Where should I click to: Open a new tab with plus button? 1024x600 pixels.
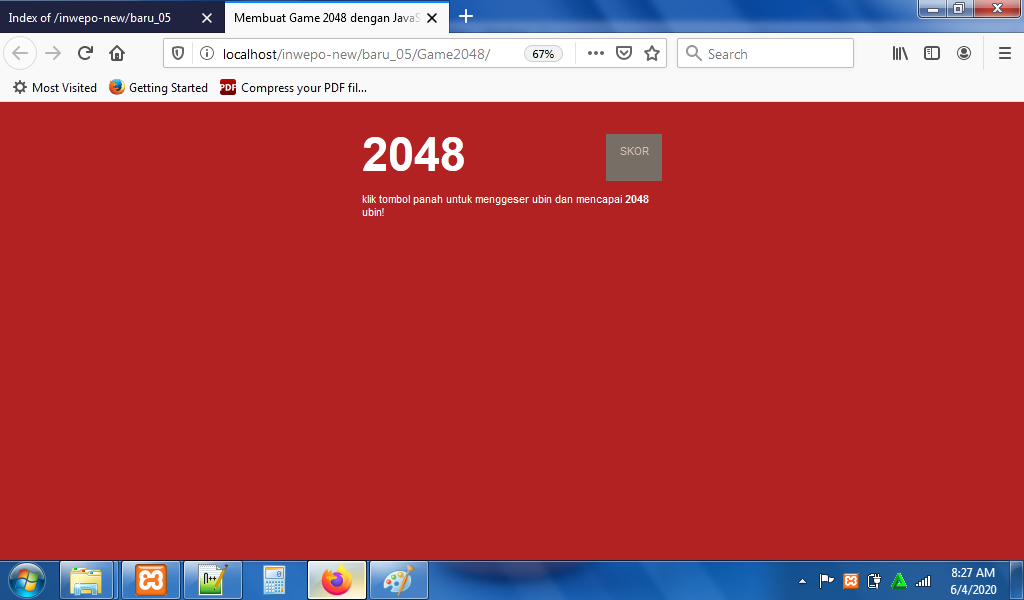[466, 16]
